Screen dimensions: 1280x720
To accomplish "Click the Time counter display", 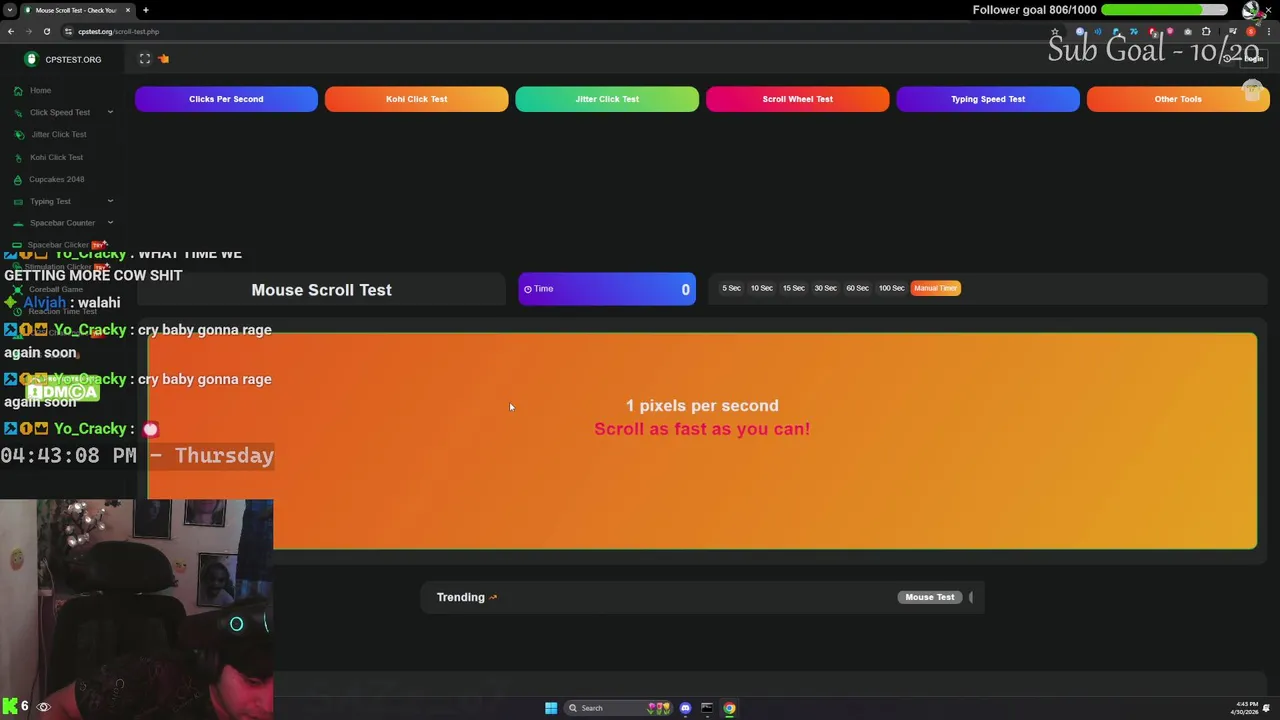I will tap(607, 289).
